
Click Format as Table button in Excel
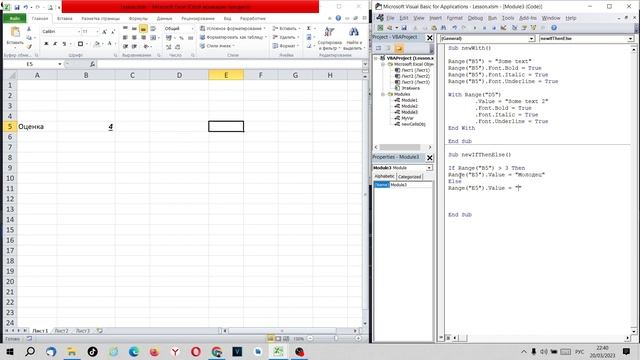pos(233,37)
